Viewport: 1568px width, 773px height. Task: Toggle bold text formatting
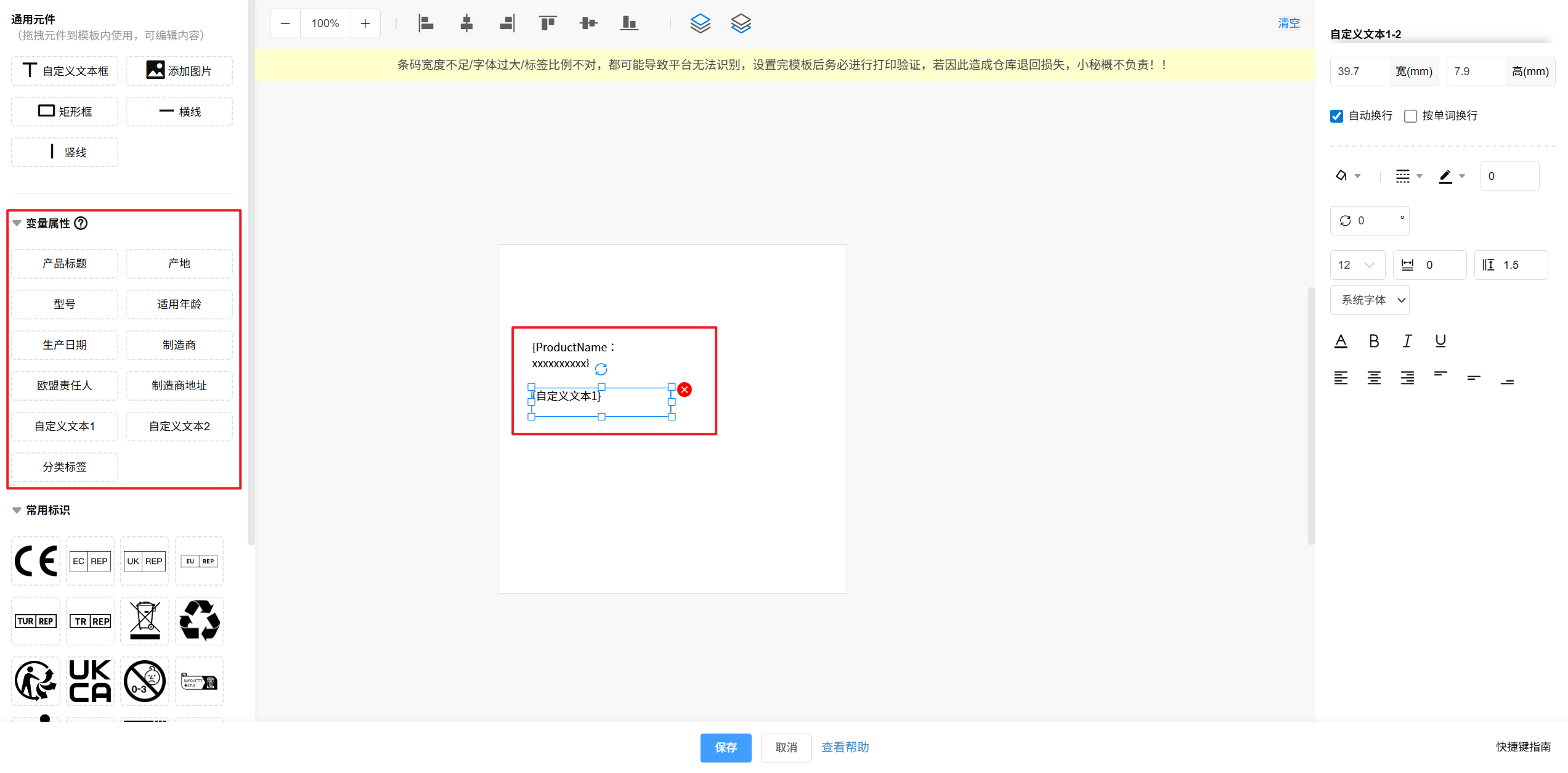[1374, 341]
